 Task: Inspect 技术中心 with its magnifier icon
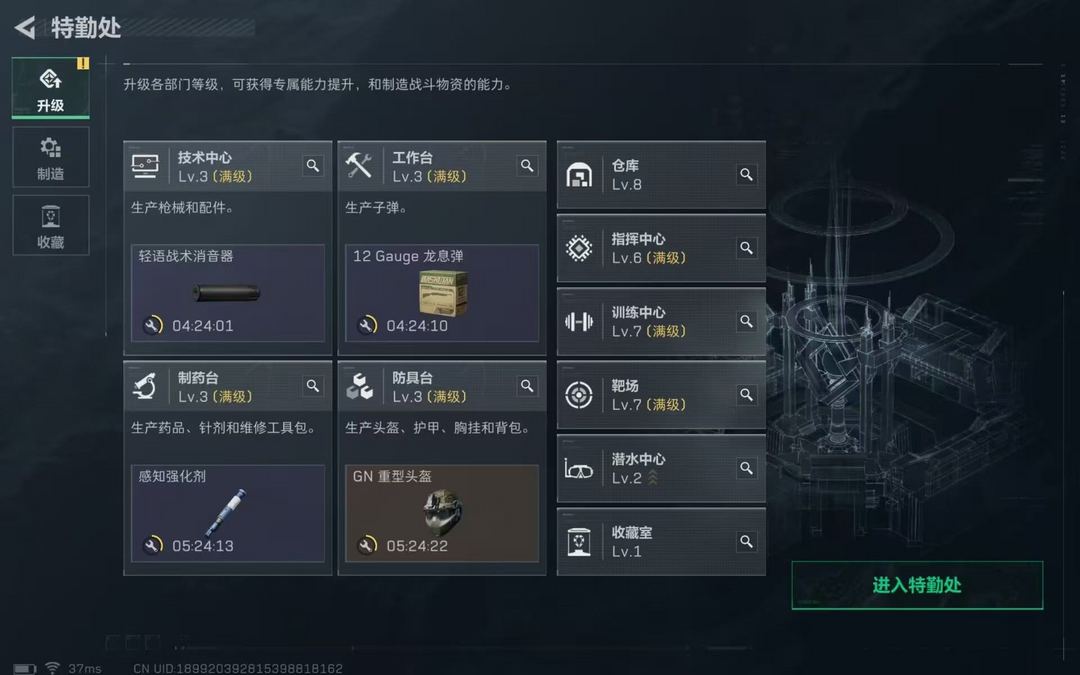[313, 166]
